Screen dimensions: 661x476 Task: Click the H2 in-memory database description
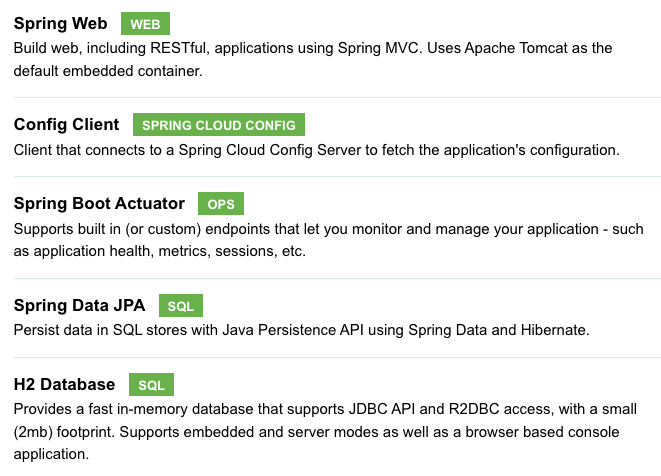tap(325, 432)
